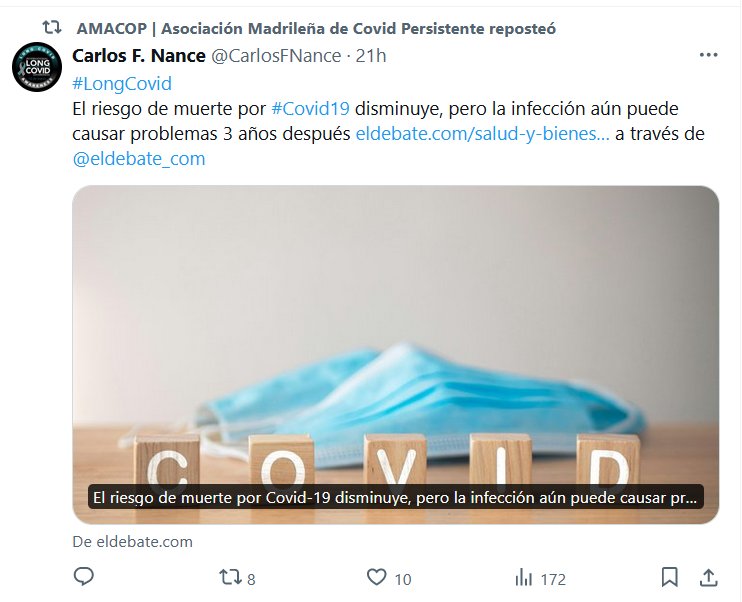Bookmark this post

(x=670, y=577)
